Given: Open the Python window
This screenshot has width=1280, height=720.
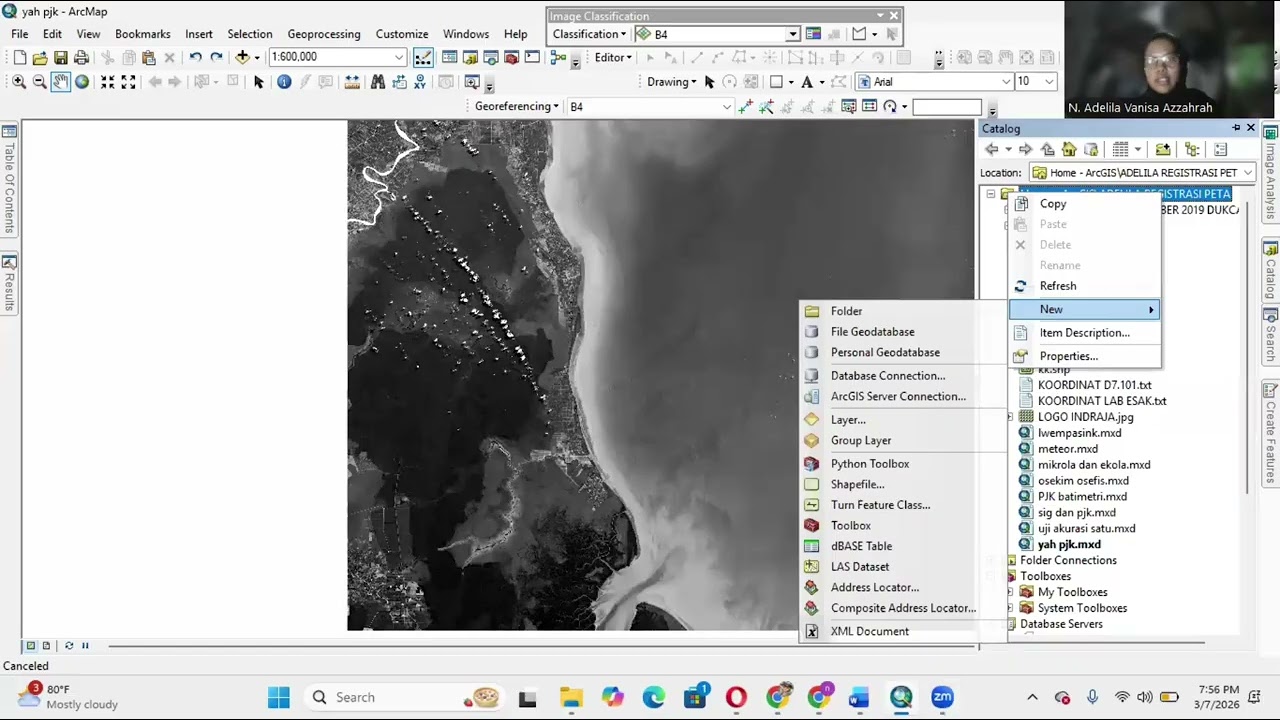Looking at the screenshot, I should pos(532,57).
